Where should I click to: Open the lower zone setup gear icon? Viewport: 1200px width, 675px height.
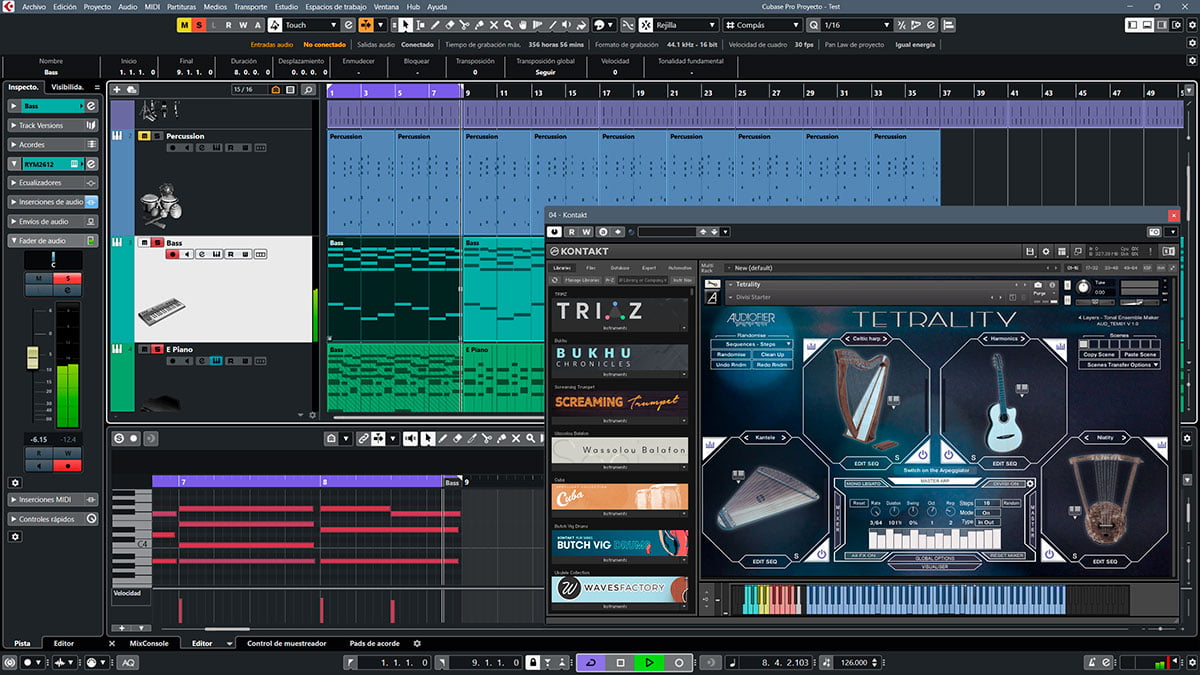point(417,643)
